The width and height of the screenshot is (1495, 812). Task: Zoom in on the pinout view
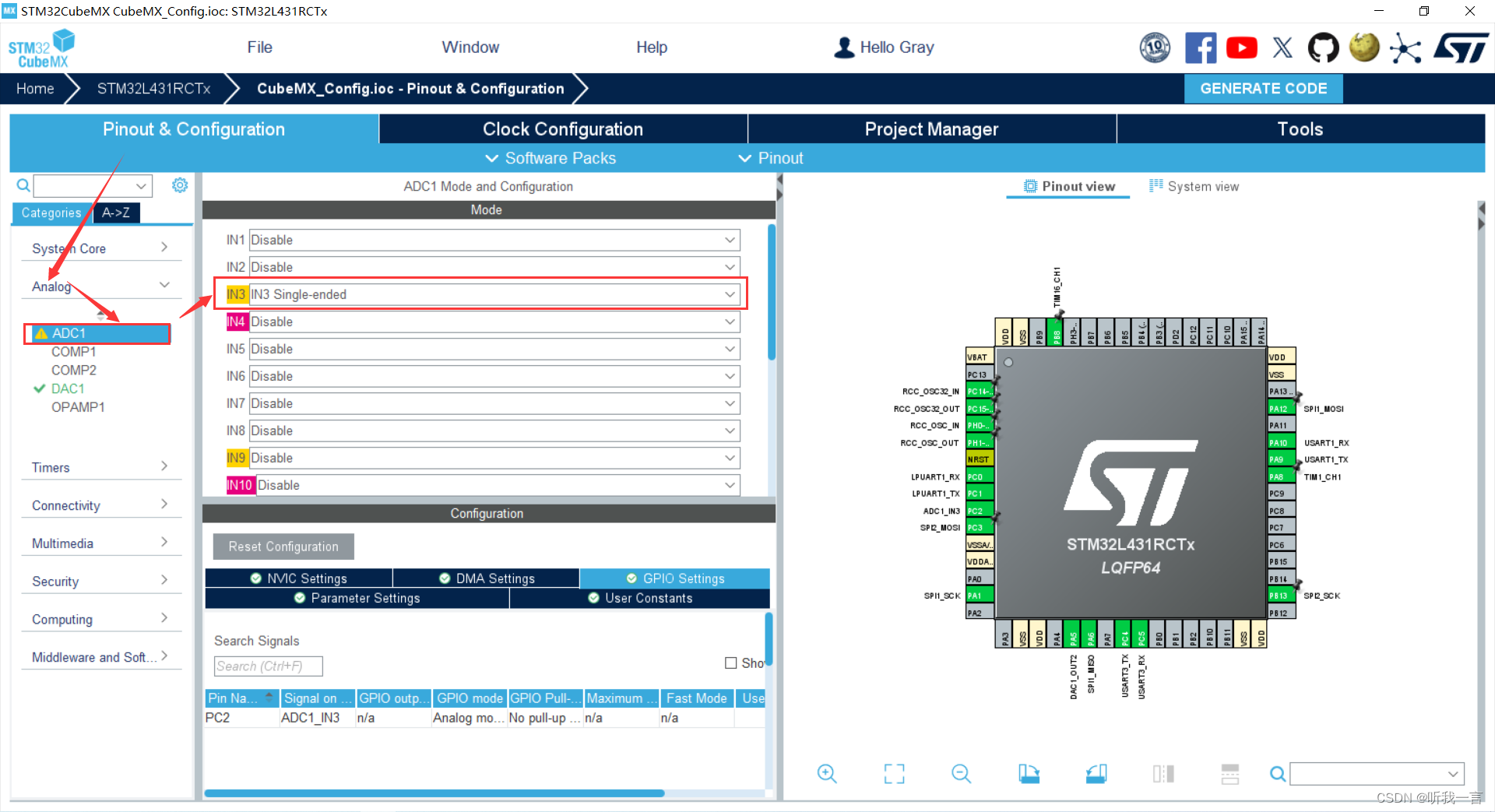pyautogui.click(x=827, y=773)
